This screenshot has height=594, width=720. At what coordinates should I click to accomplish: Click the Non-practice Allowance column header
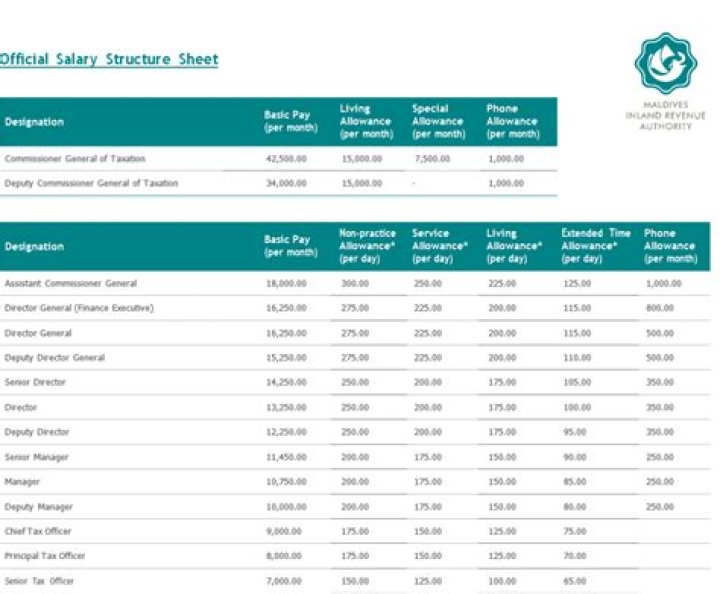click(x=367, y=246)
